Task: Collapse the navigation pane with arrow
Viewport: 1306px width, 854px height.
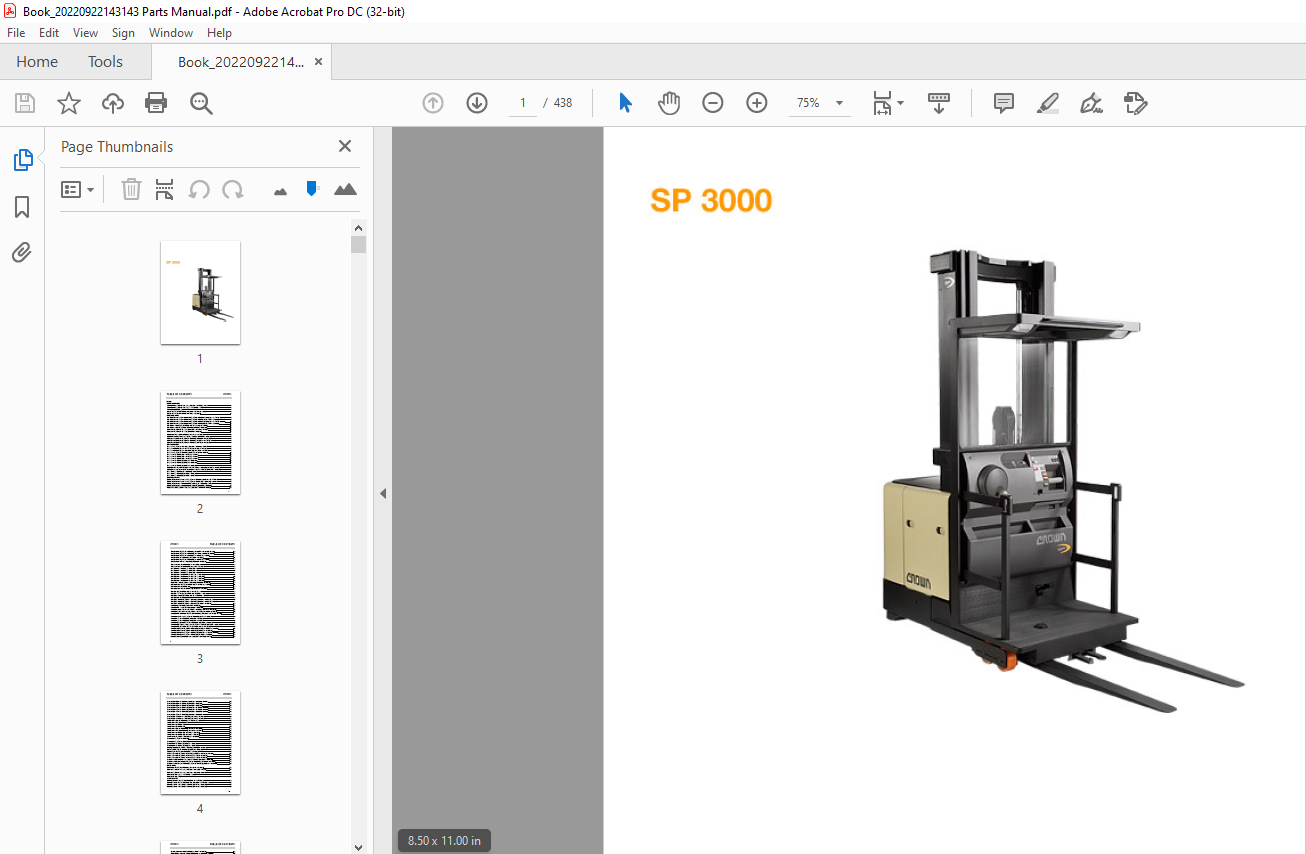Action: point(382,493)
